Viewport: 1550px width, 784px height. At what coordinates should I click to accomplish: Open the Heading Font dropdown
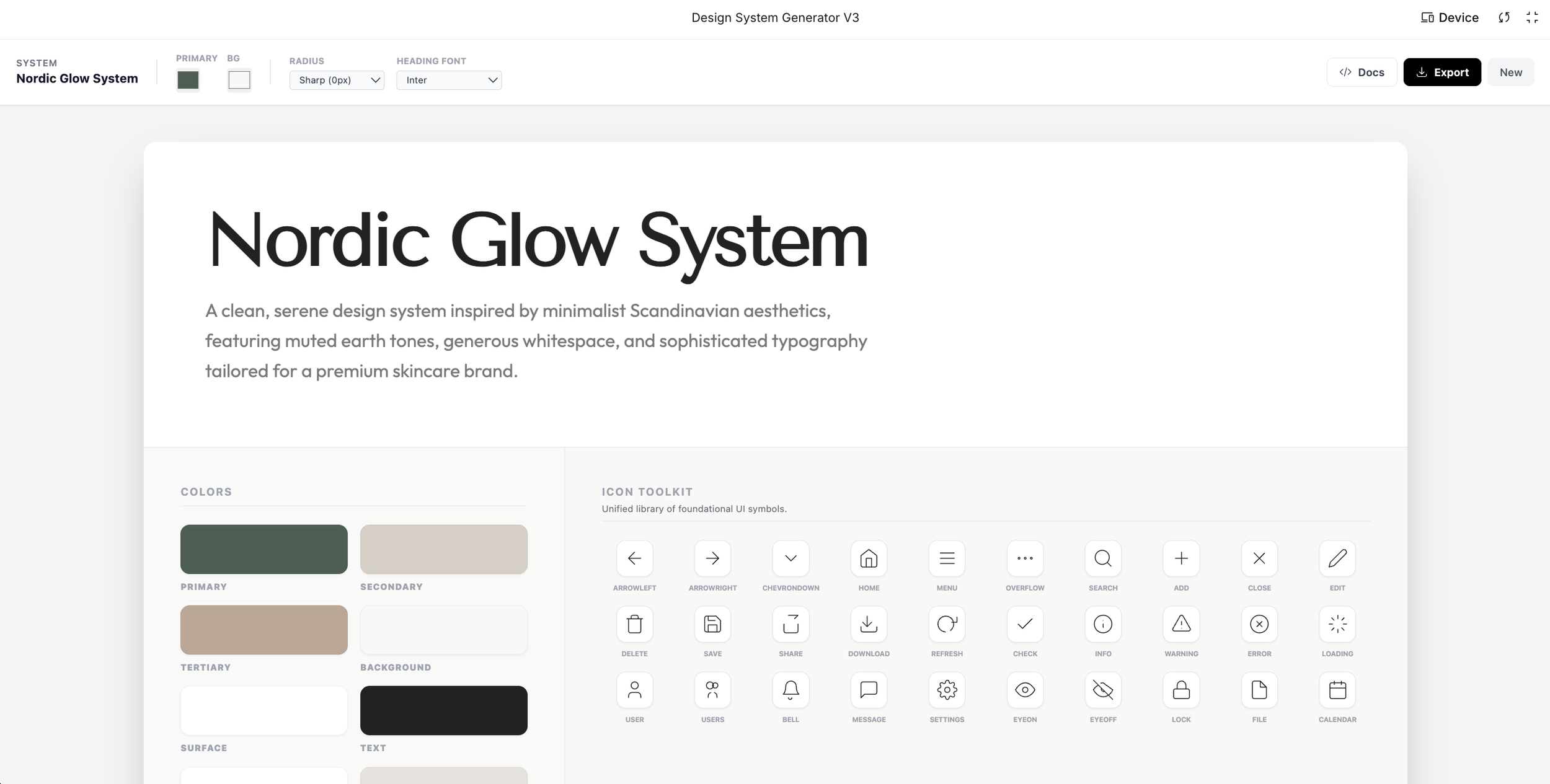449,80
